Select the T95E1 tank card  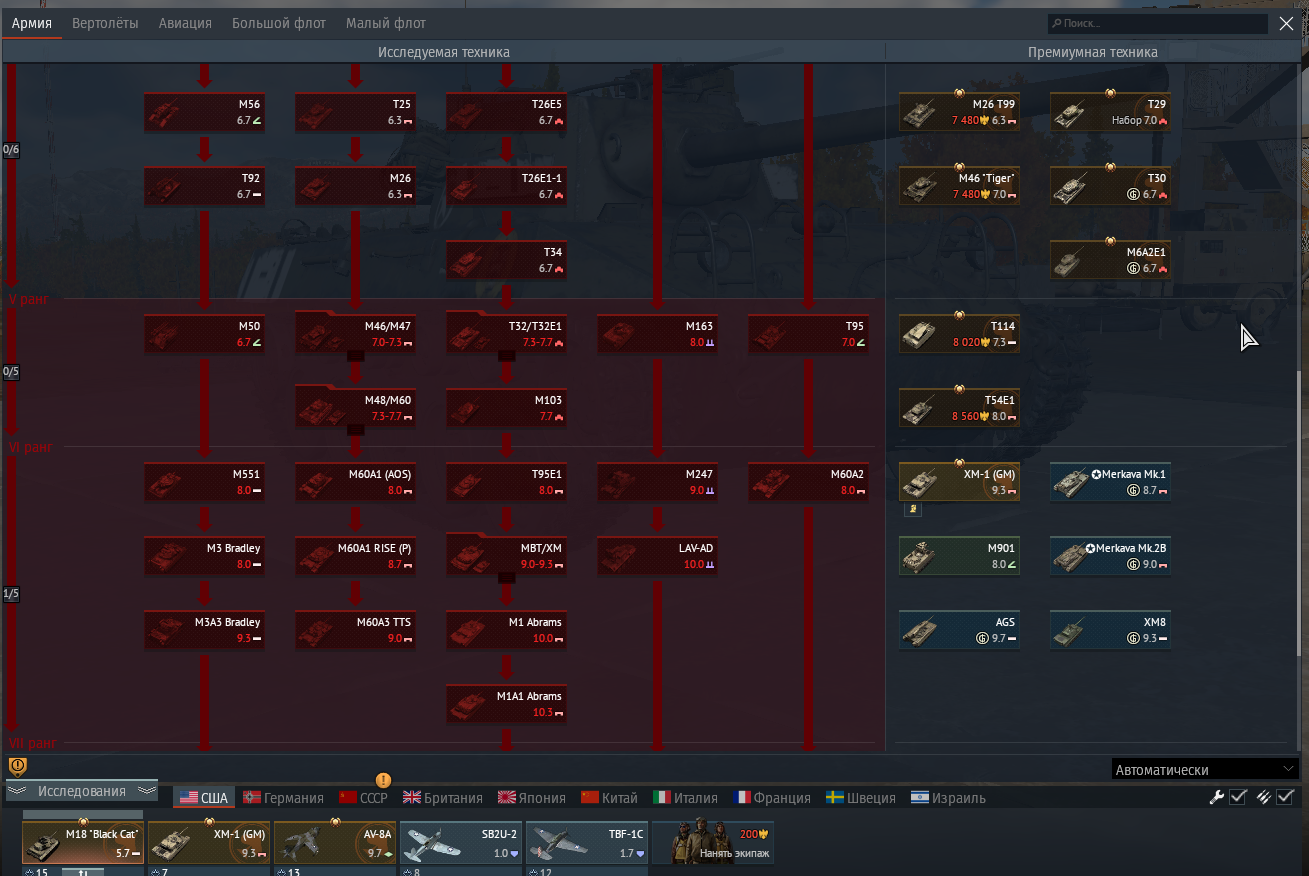[x=507, y=482]
